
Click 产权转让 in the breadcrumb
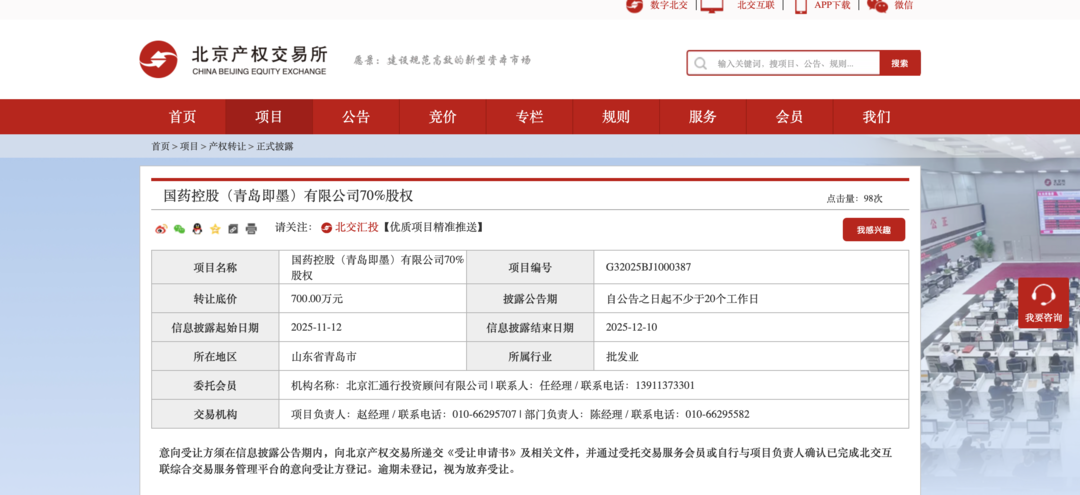coord(227,147)
